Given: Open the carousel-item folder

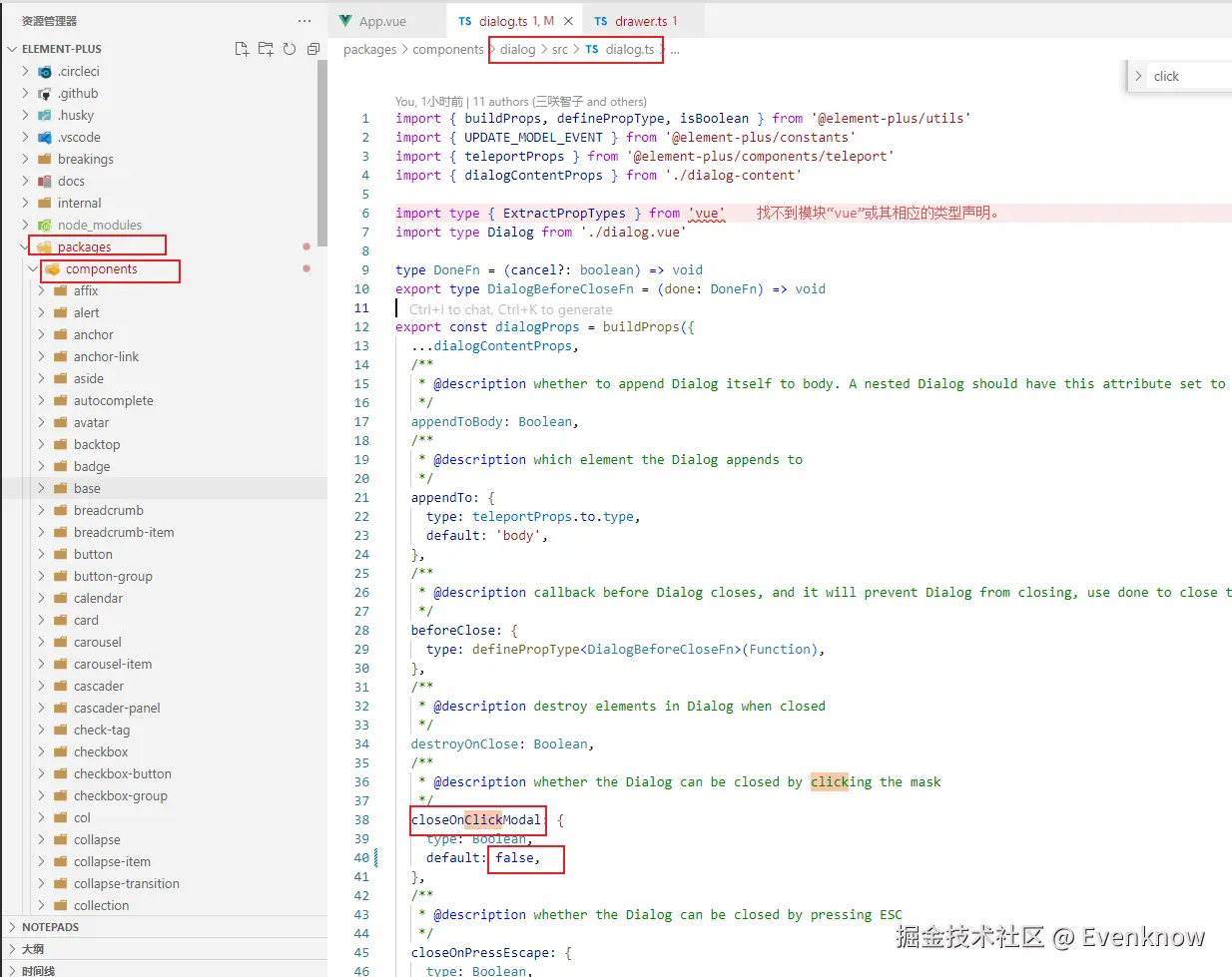Looking at the screenshot, I should point(164,664).
